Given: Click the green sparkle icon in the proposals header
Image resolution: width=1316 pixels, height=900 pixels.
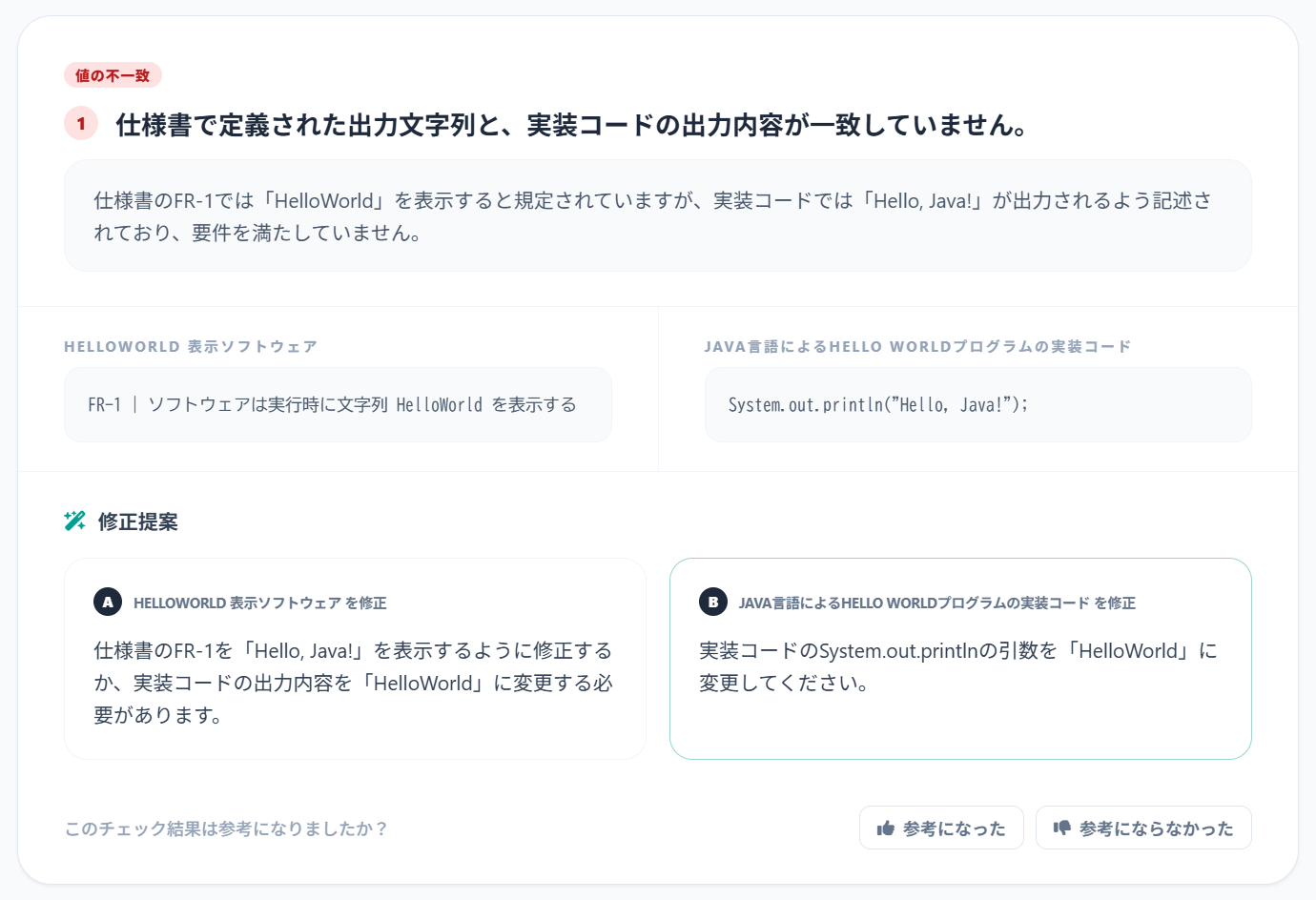Looking at the screenshot, I should pos(74,522).
